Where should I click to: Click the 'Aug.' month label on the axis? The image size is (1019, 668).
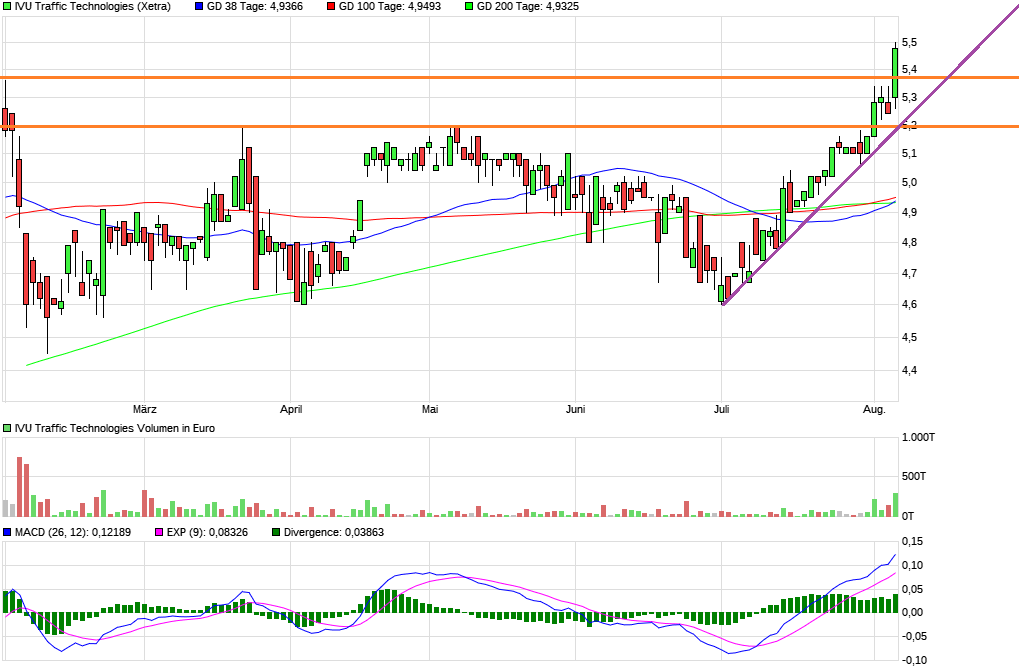874,409
